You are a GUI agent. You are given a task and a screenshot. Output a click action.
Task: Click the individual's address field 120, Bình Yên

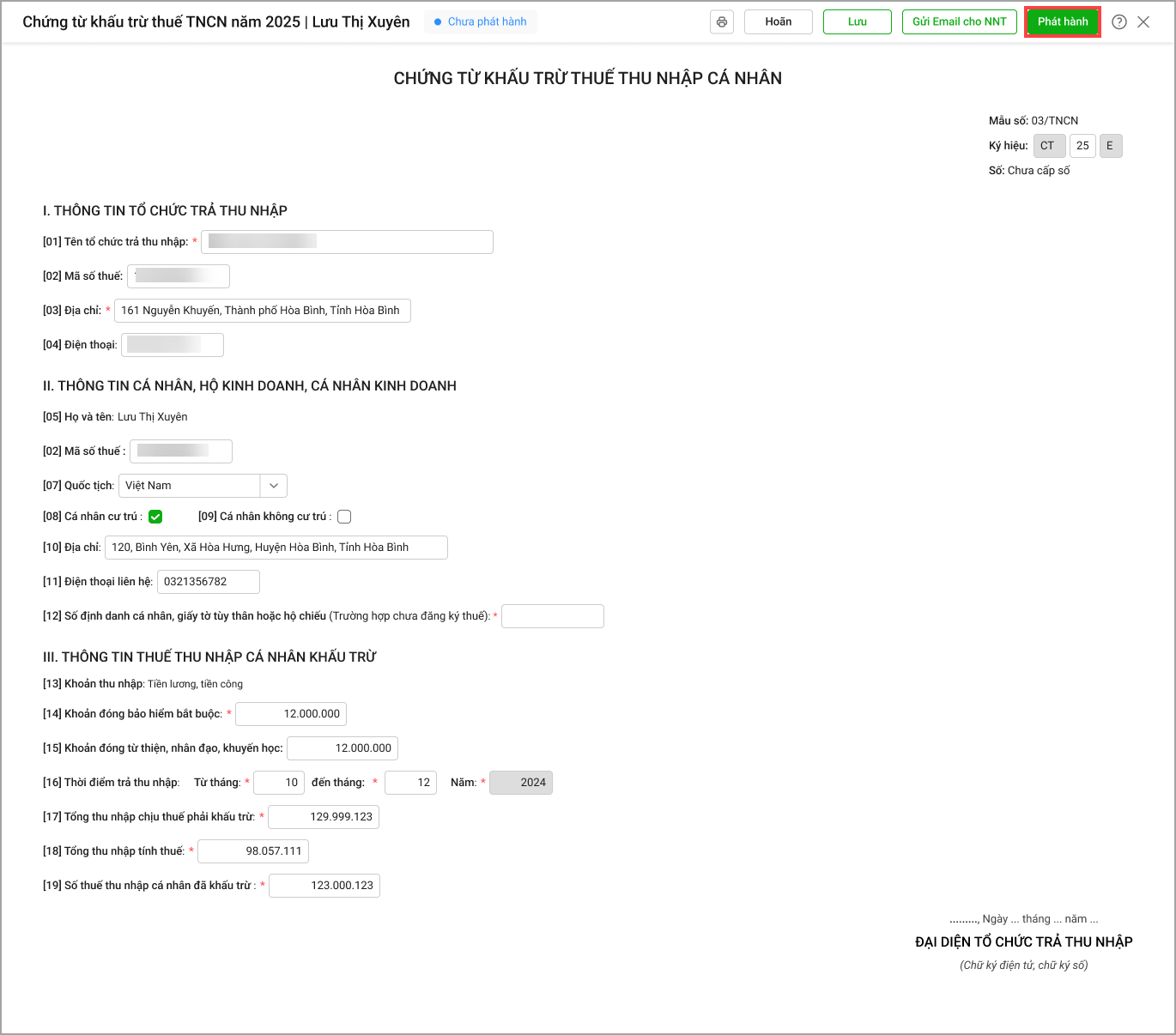[x=276, y=548]
